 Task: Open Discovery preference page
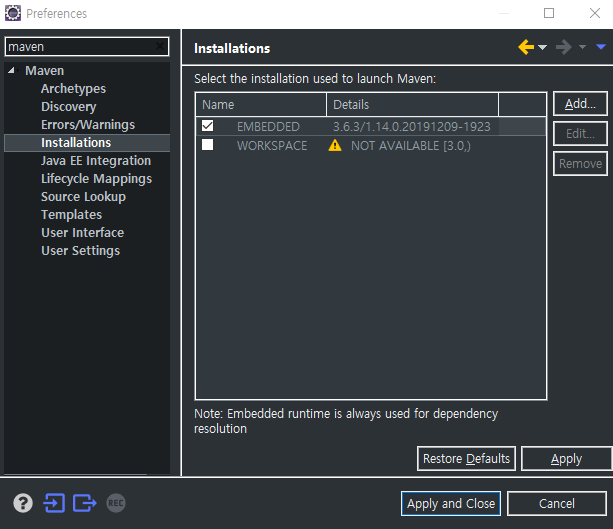click(69, 107)
